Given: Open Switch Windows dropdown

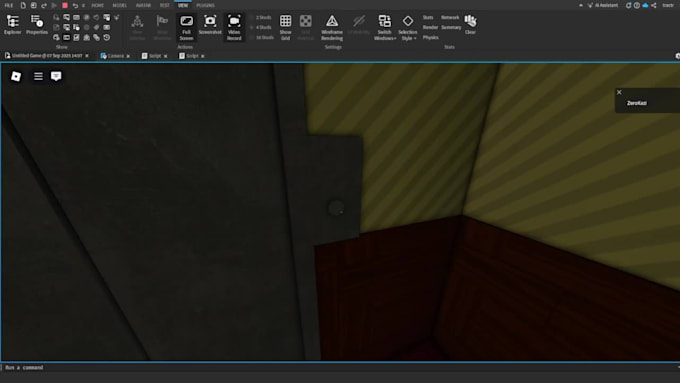Looking at the screenshot, I should 385,27.
